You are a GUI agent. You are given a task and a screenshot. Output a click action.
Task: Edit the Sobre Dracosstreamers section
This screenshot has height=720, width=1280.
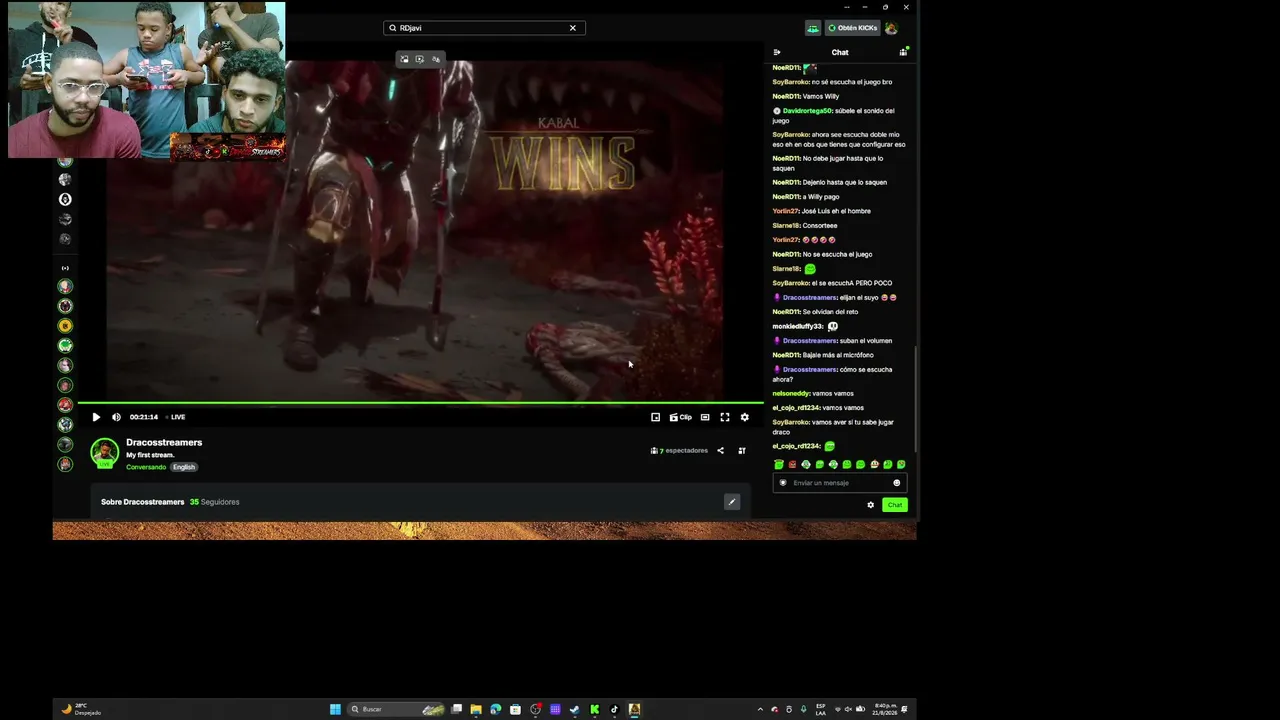pos(732,502)
